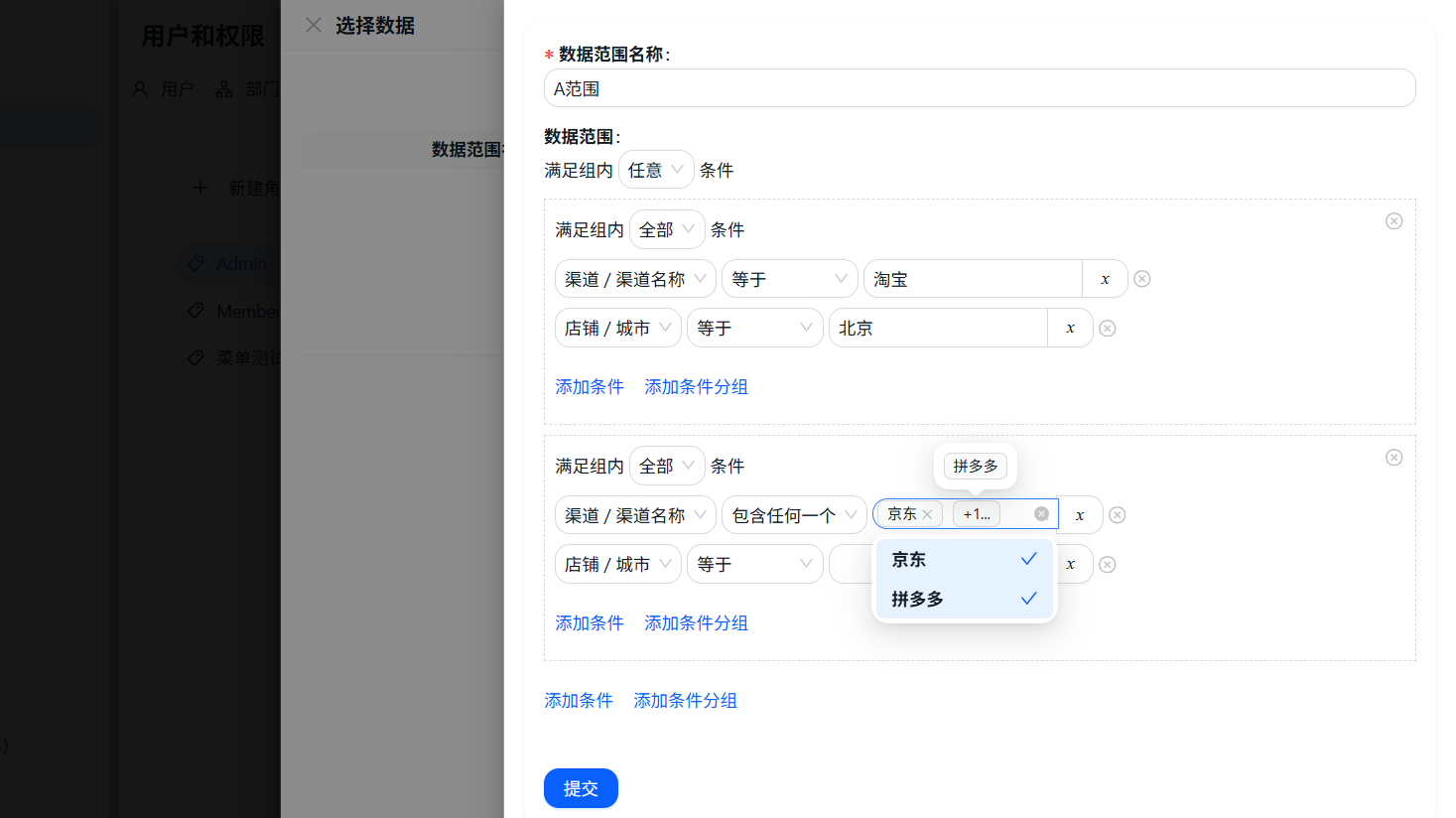The width and height of the screenshot is (1456, 818).
Task: Open the 包含任何一个 operator dropdown
Action: coord(794,515)
